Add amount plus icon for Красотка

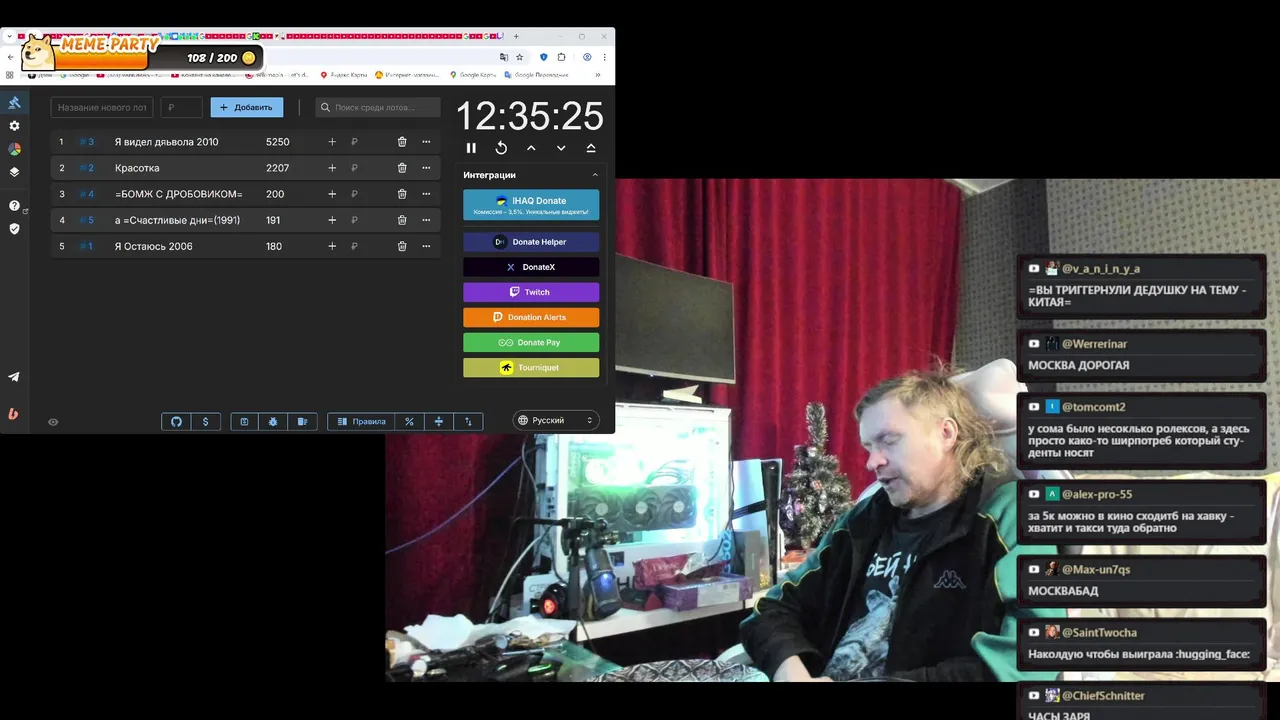(332, 168)
